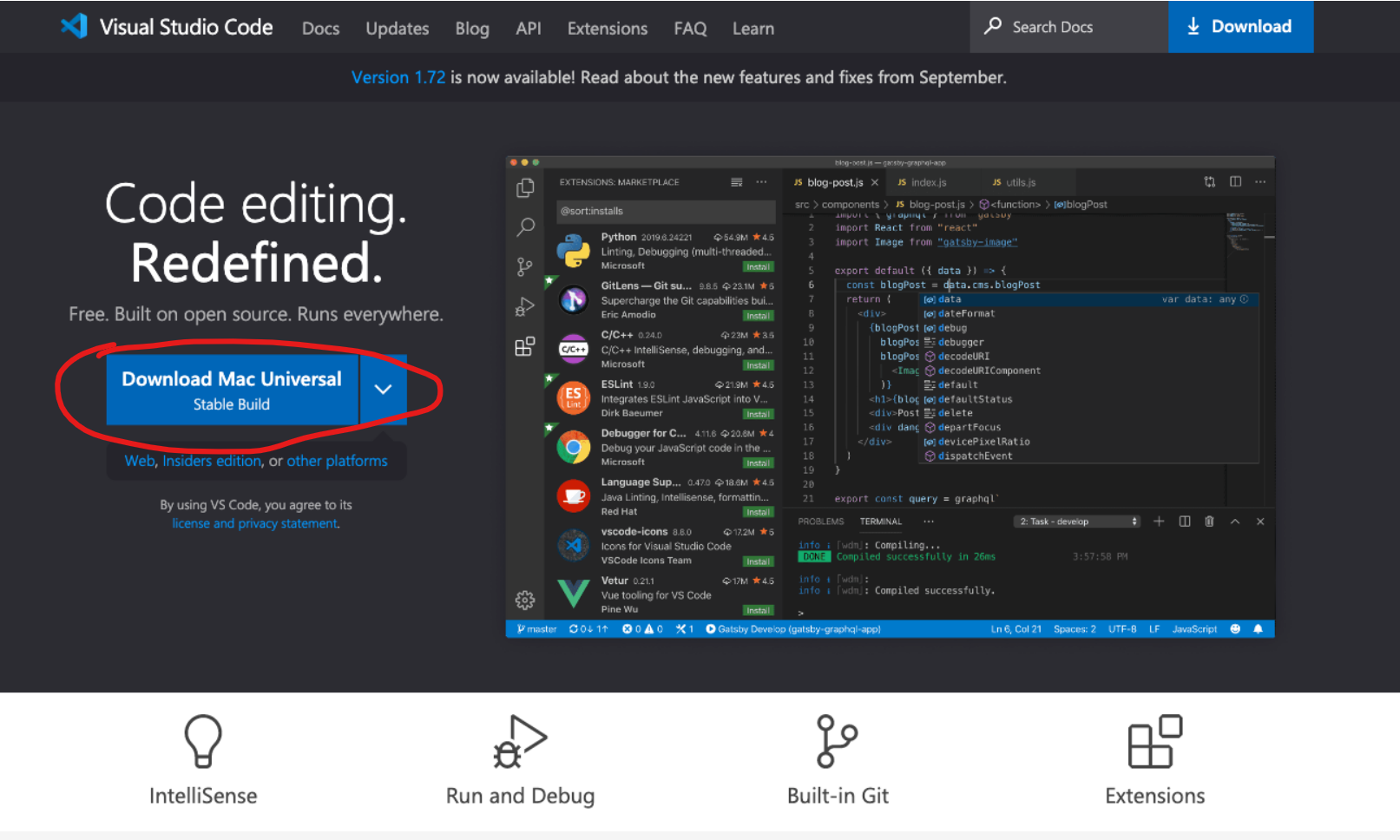The image size is (1400, 840).
Task: Click the @sort:installs search box
Action: [x=666, y=211]
